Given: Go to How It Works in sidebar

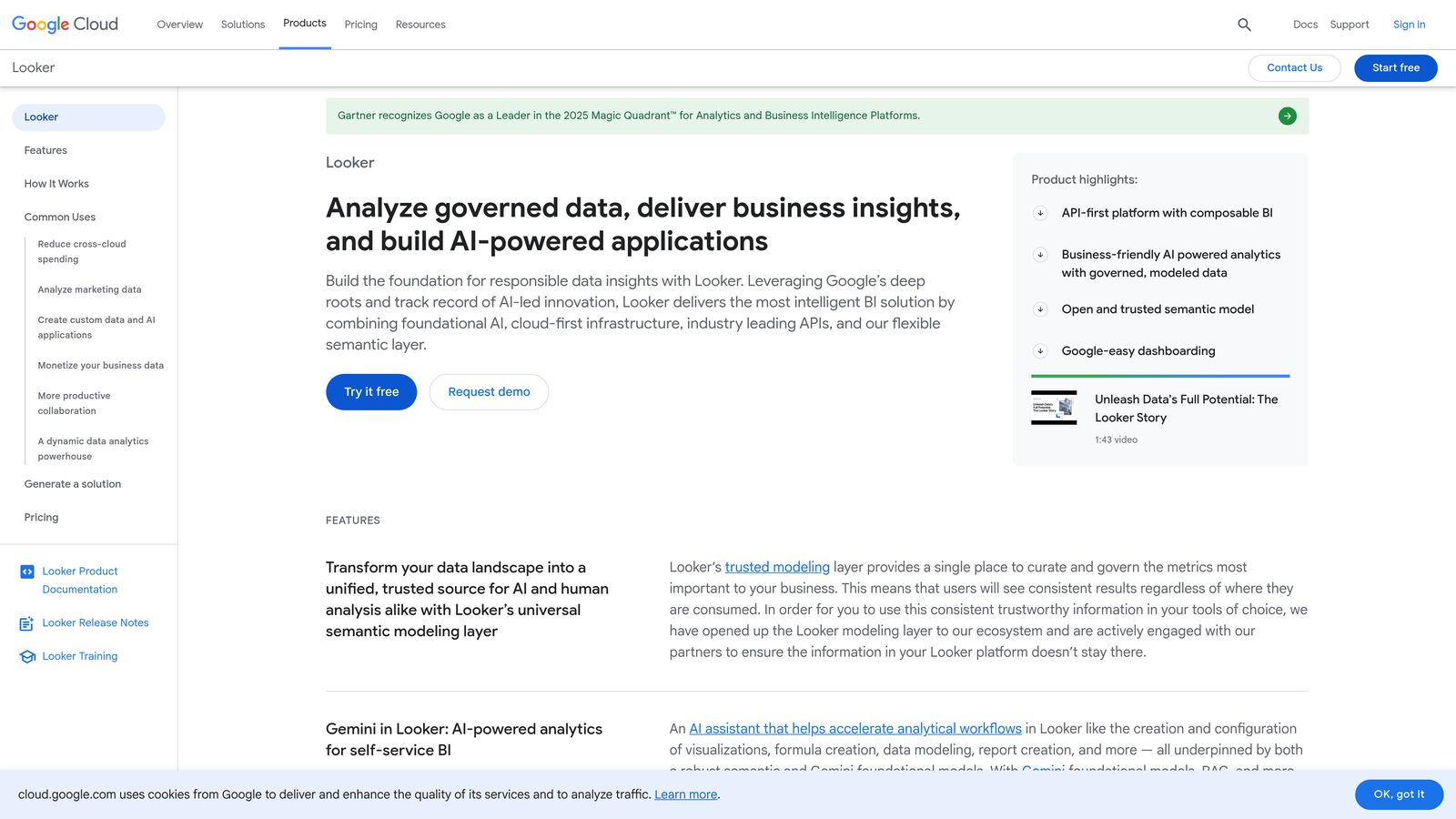Looking at the screenshot, I should [x=56, y=184].
